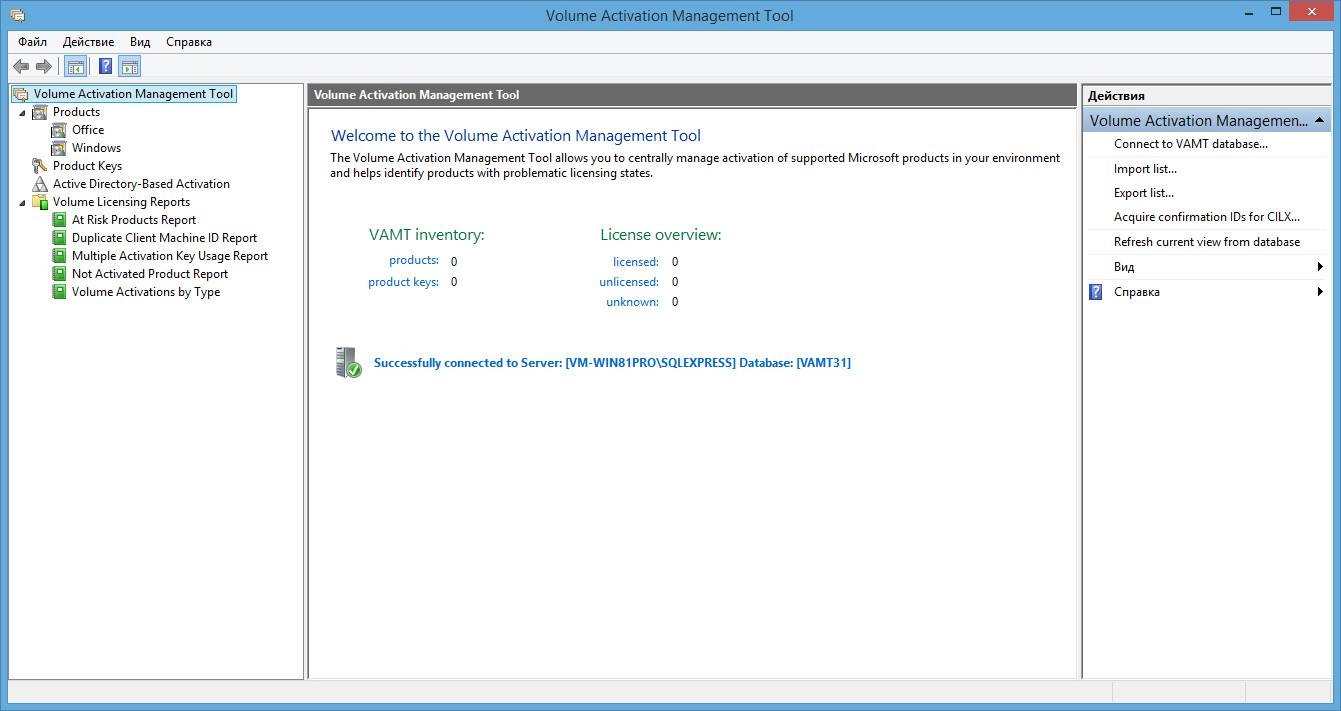This screenshot has height=711, width=1341.
Task: Click the product keys inventory link
Action: (x=403, y=282)
